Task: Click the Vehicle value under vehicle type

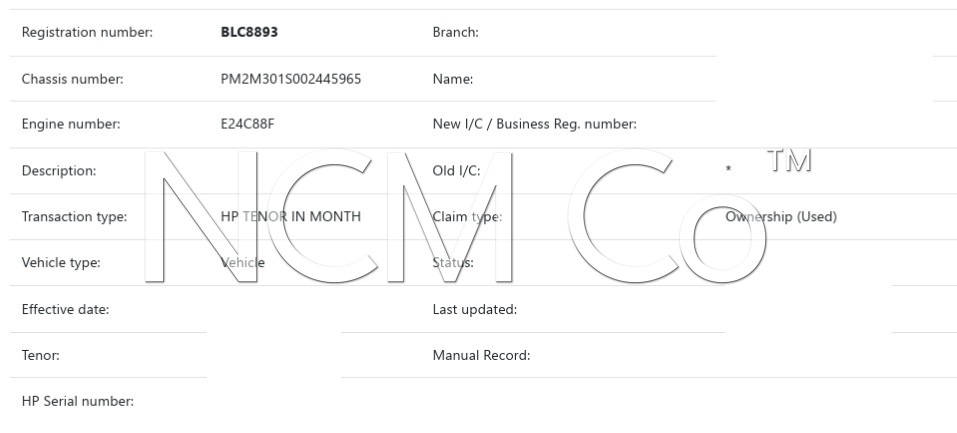Action: (243, 263)
